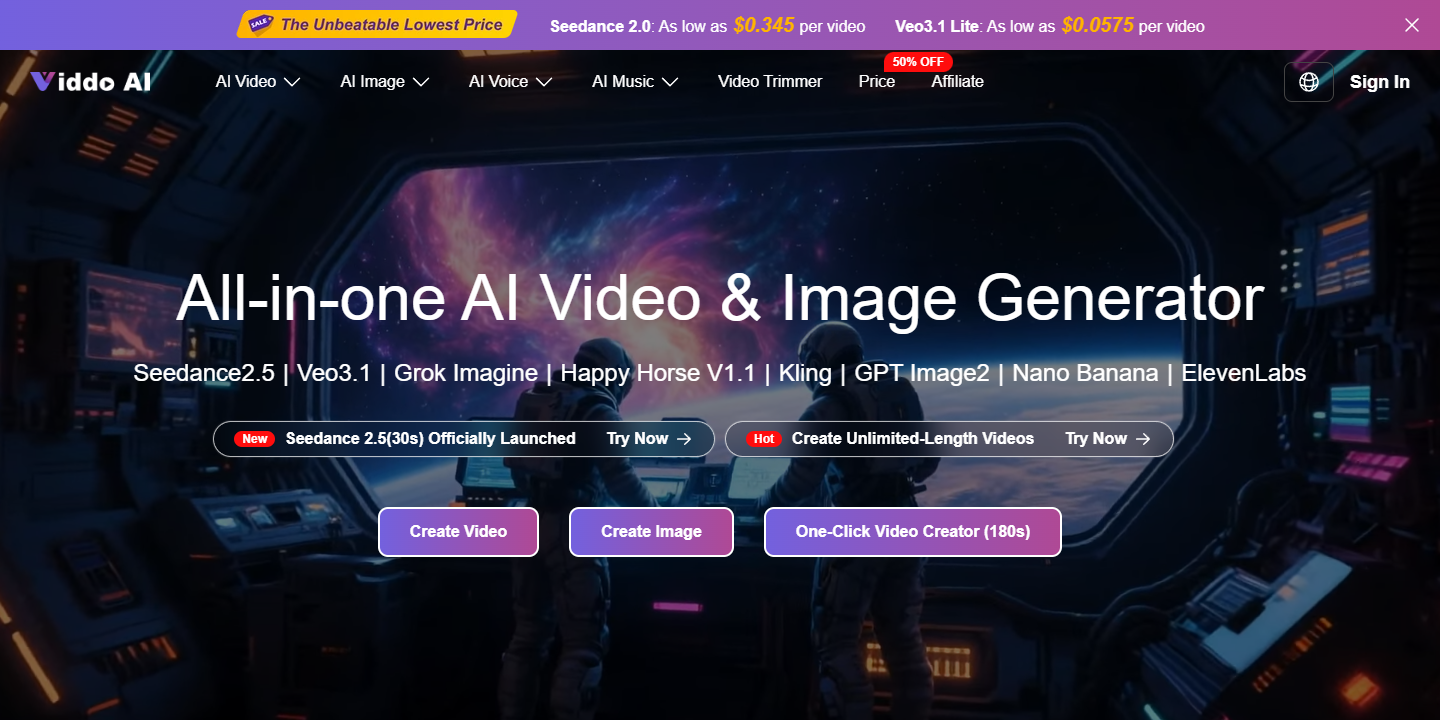Click One-Click Video Creator (180s) button

tap(913, 532)
